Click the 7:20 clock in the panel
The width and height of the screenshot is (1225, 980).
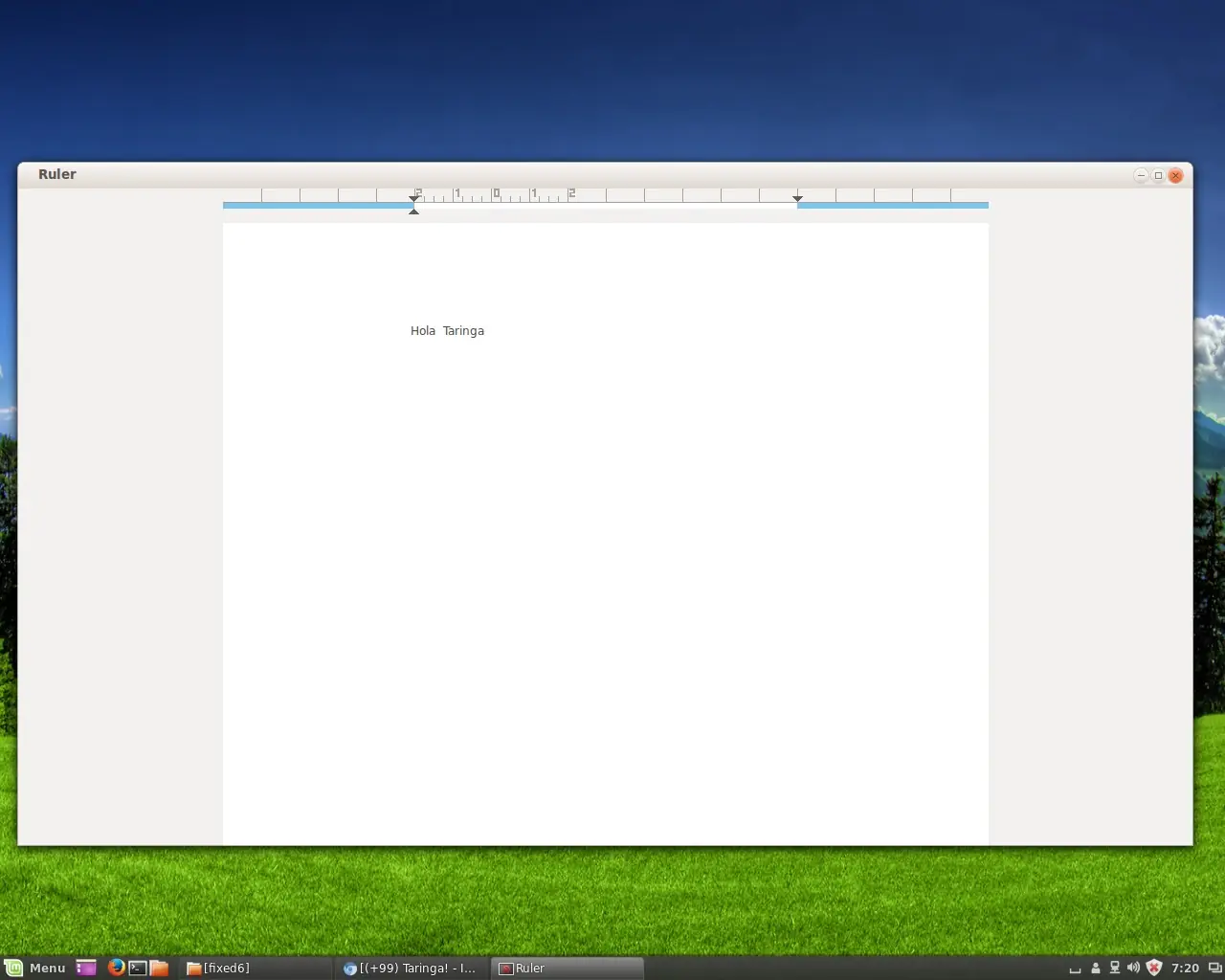(1185, 968)
